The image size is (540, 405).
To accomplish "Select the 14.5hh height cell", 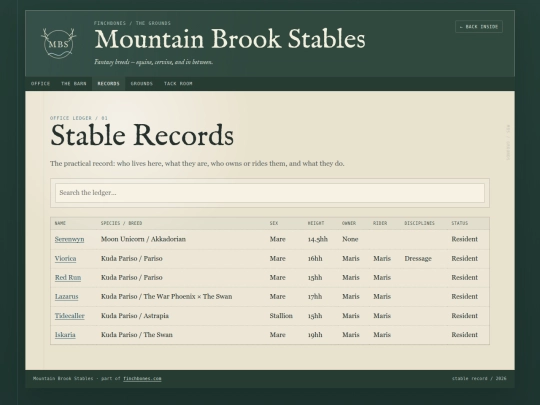I will point(318,239).
